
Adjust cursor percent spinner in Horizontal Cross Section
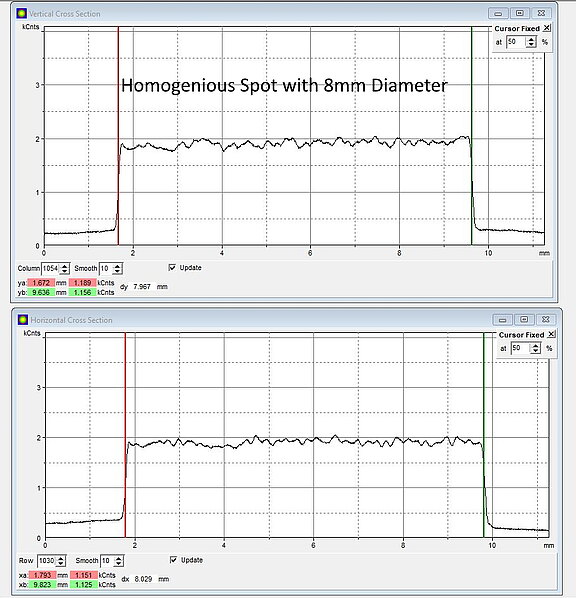pyautogui.click(x=536, y=348)
